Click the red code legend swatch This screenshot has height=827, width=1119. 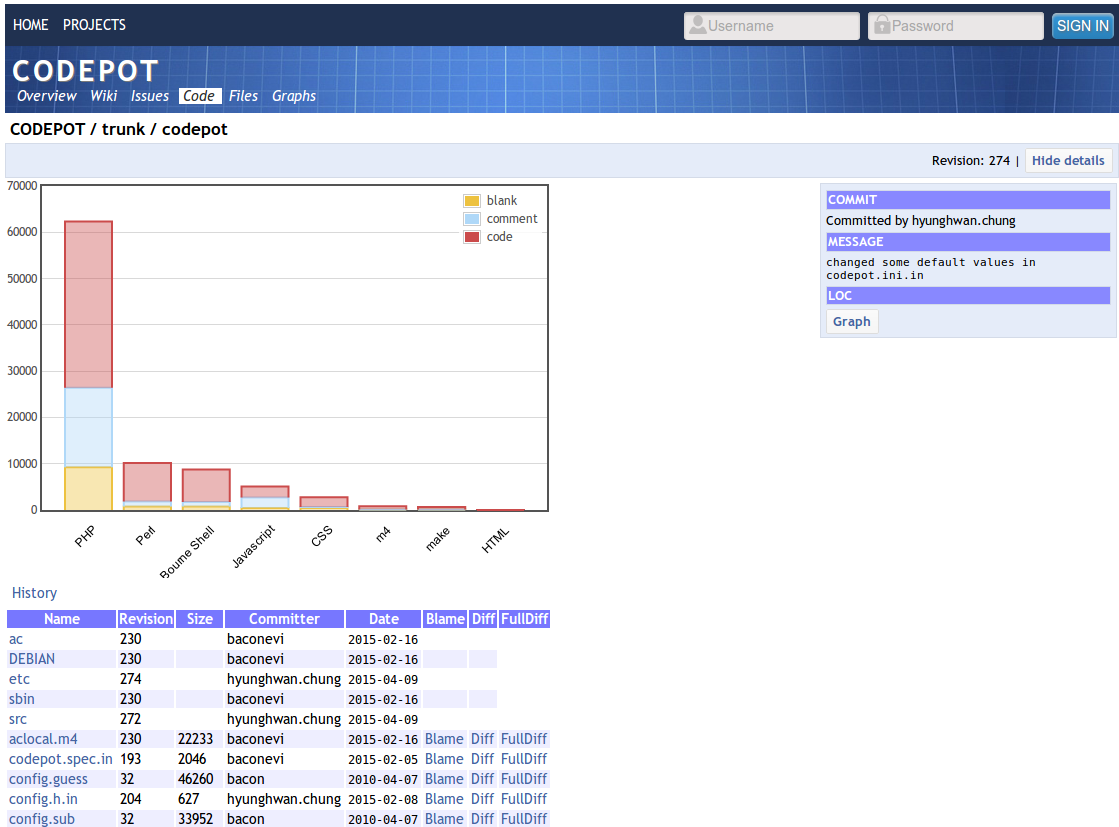(x=470, y=236)
